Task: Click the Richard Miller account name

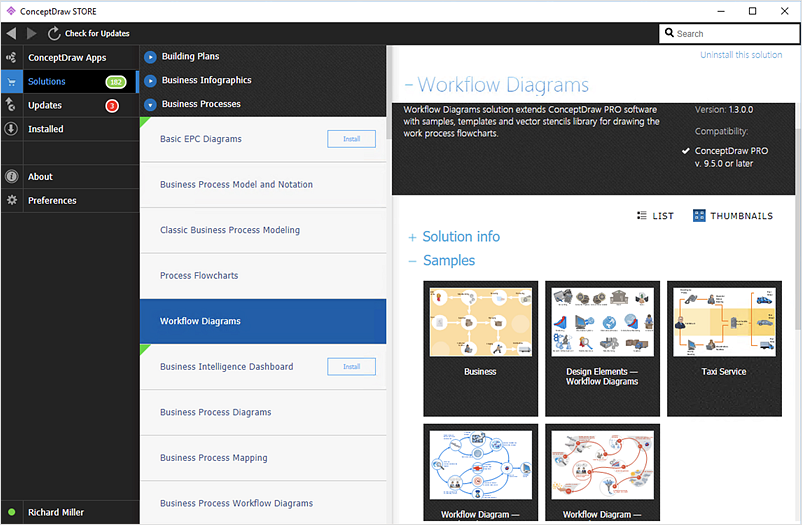Action: (x=56, y=512)
